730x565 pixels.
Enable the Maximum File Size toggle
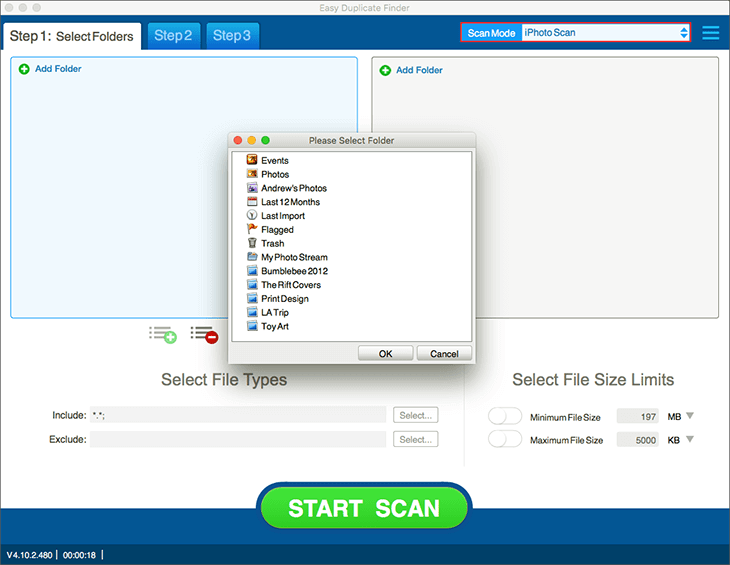[x=505, y=440]
